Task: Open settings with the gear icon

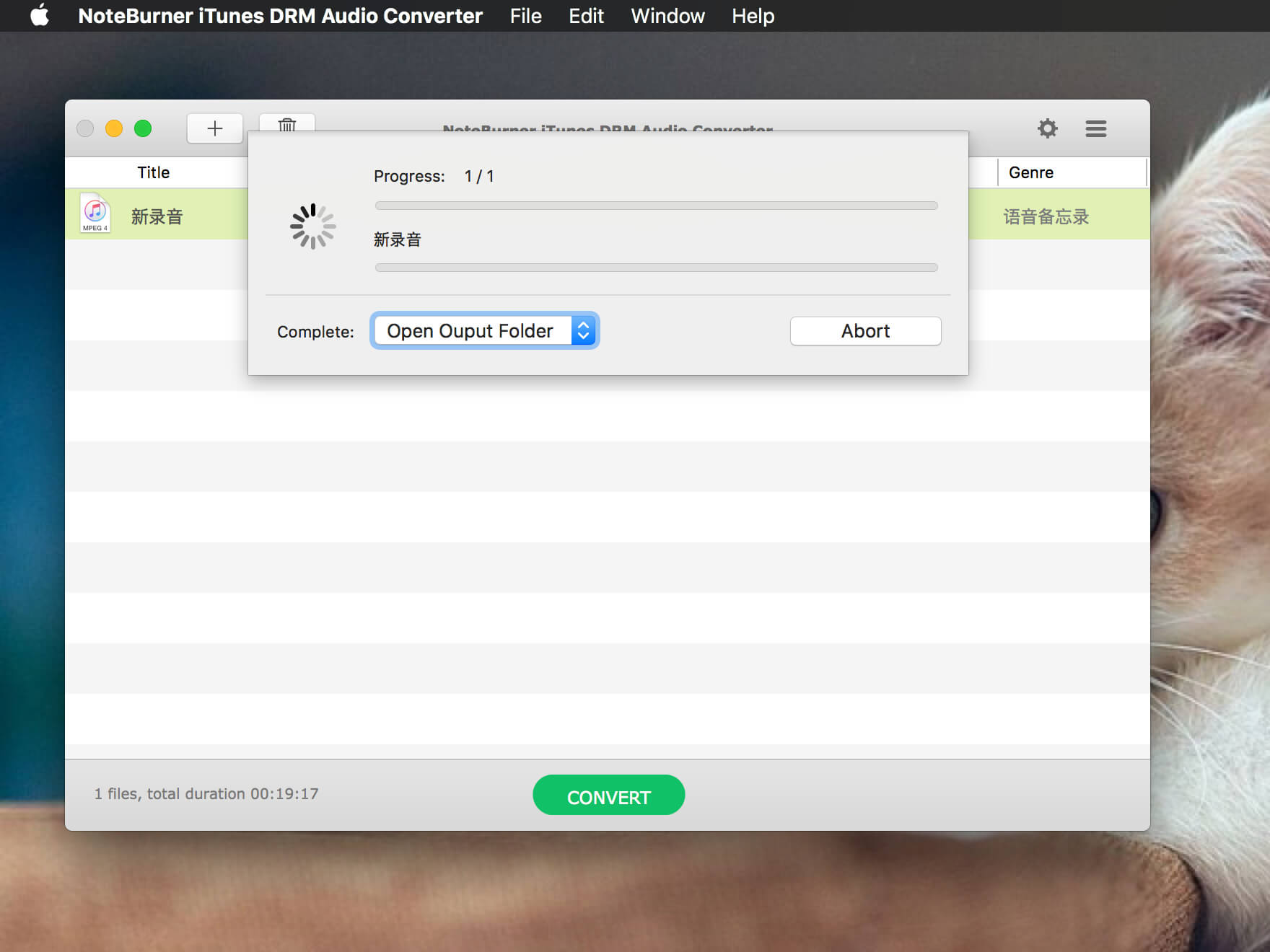Action: click(x=1047, y=128)
